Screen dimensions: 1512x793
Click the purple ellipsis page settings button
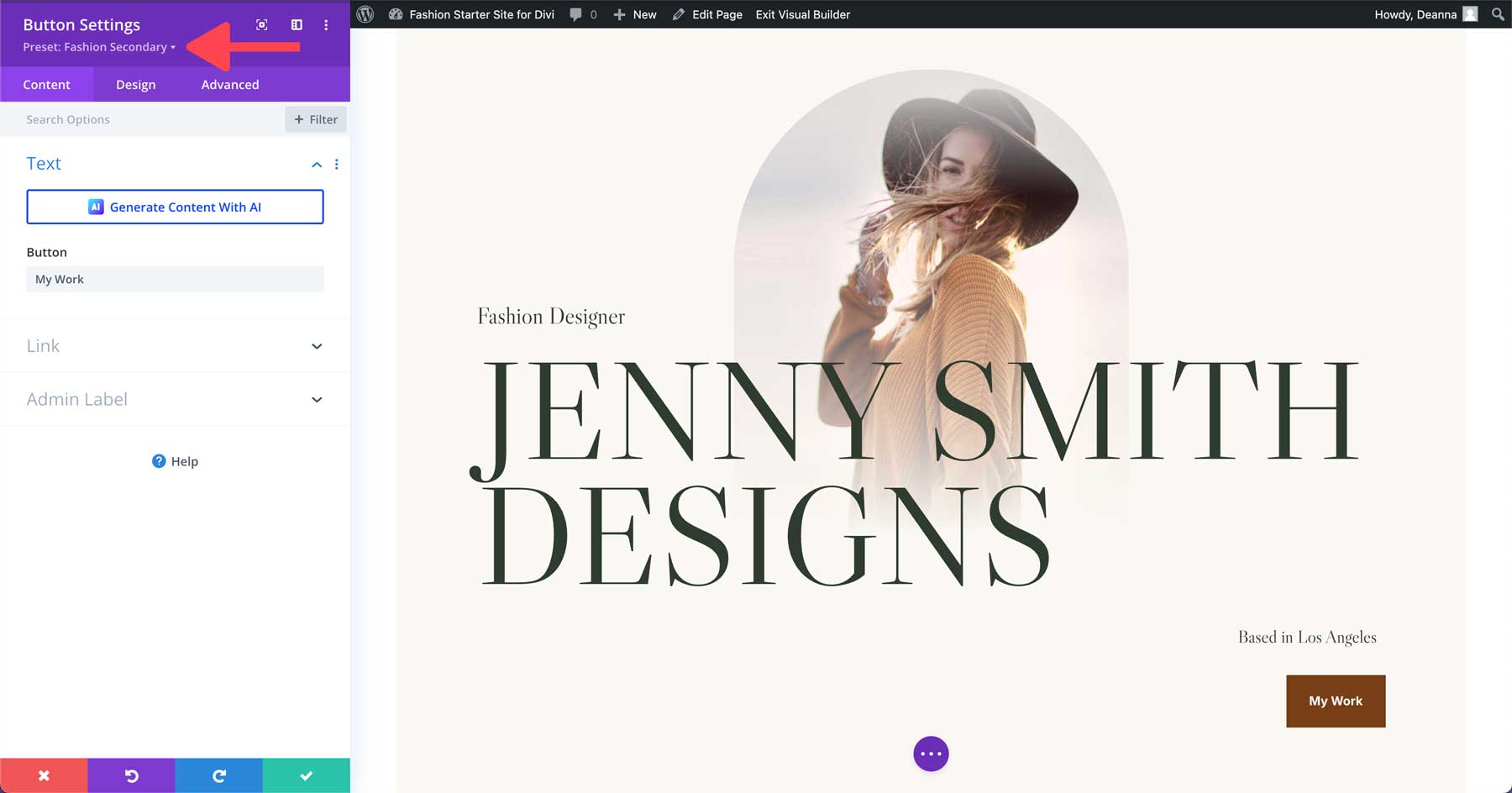coord(931,754)
